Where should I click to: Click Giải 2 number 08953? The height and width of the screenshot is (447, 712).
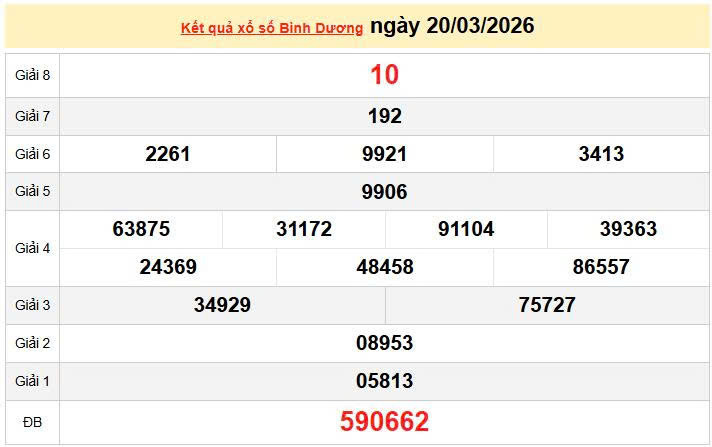click(385, 343)
